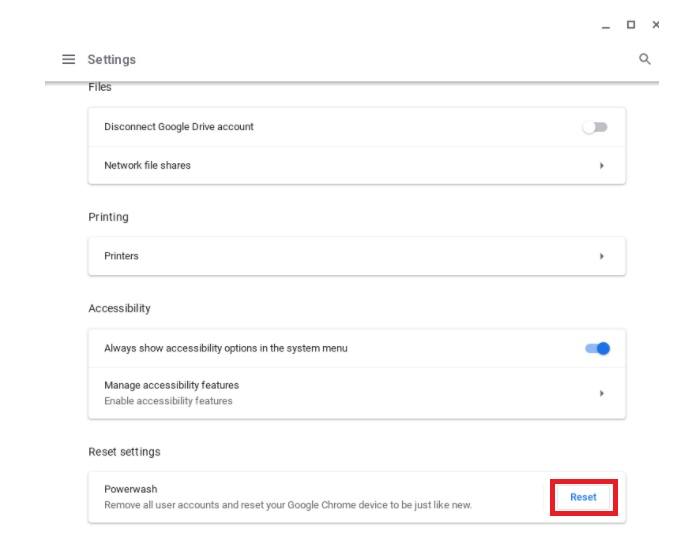Click the Reset settings section heading
Viewport: 680px width, 545px height.
coord(124,452)
